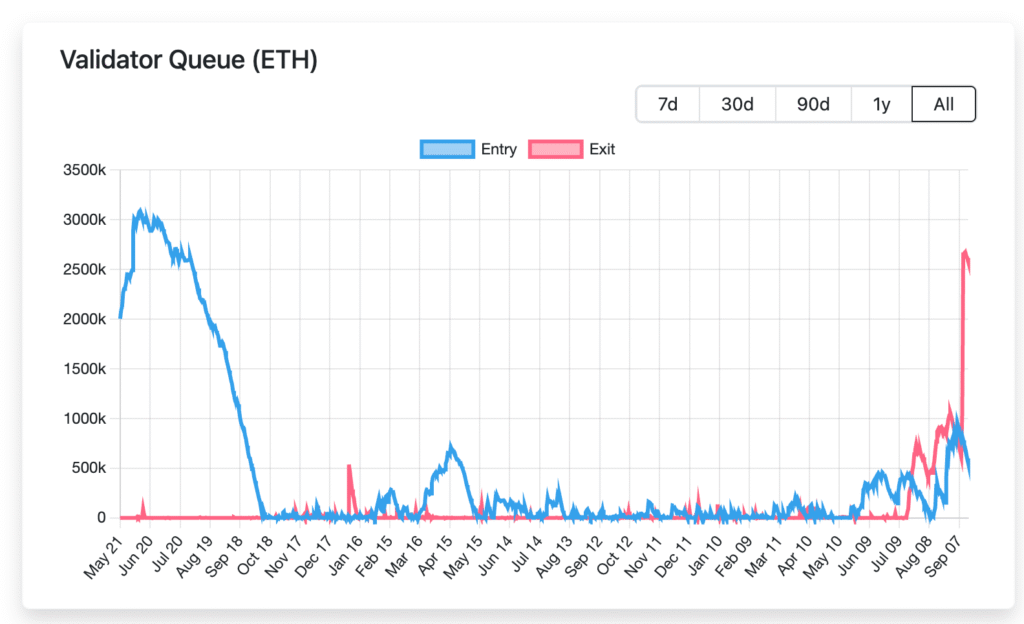Image resolution: width=1024 pixels, height=624 pixels.
Task: Click the currently active All range button
Action: pyautogui.click(x=942, y=104)
